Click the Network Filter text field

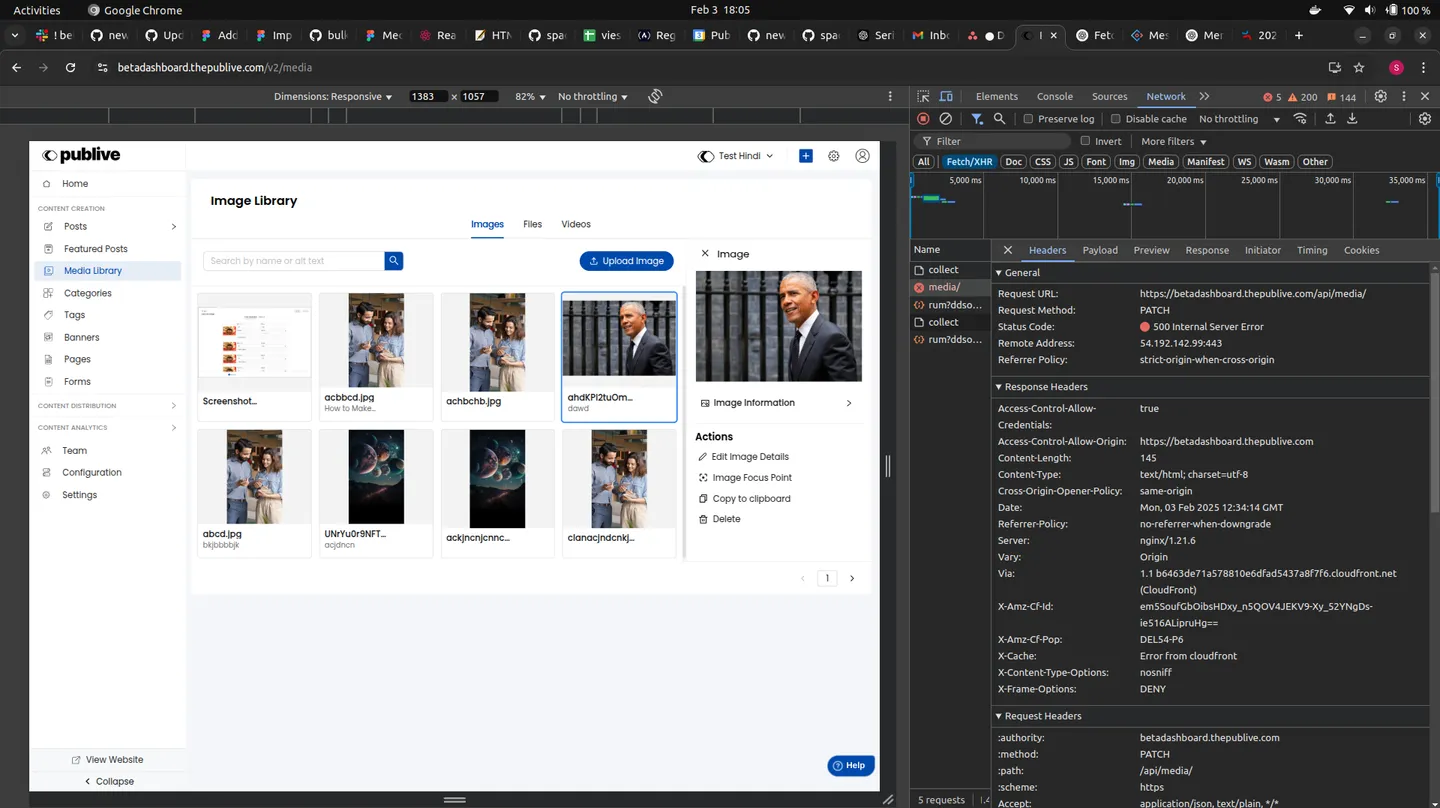(x=993, y=141)
